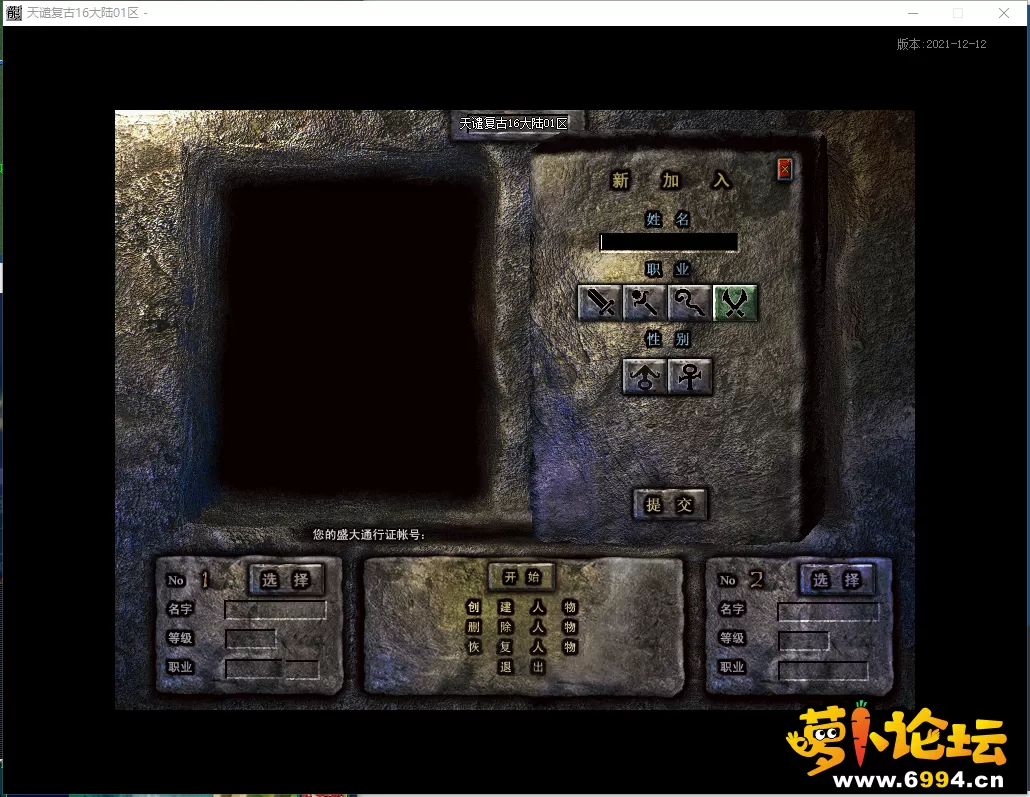This screenshot has width=1030, height=797.
Task: Click 删除人物 to delete a character
Action: point(522,627)
